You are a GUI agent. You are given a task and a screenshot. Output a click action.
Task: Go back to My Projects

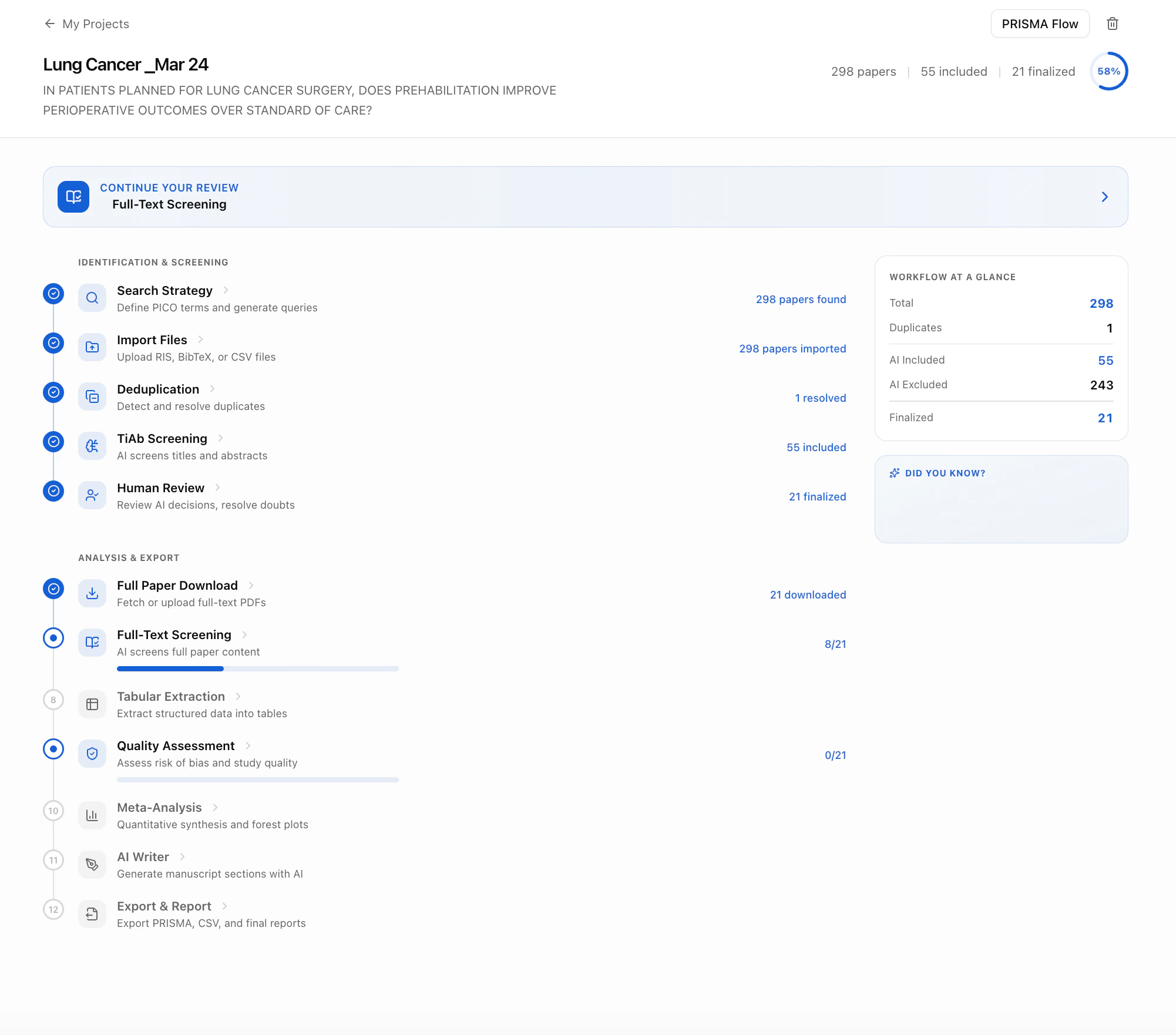[87, 24]
